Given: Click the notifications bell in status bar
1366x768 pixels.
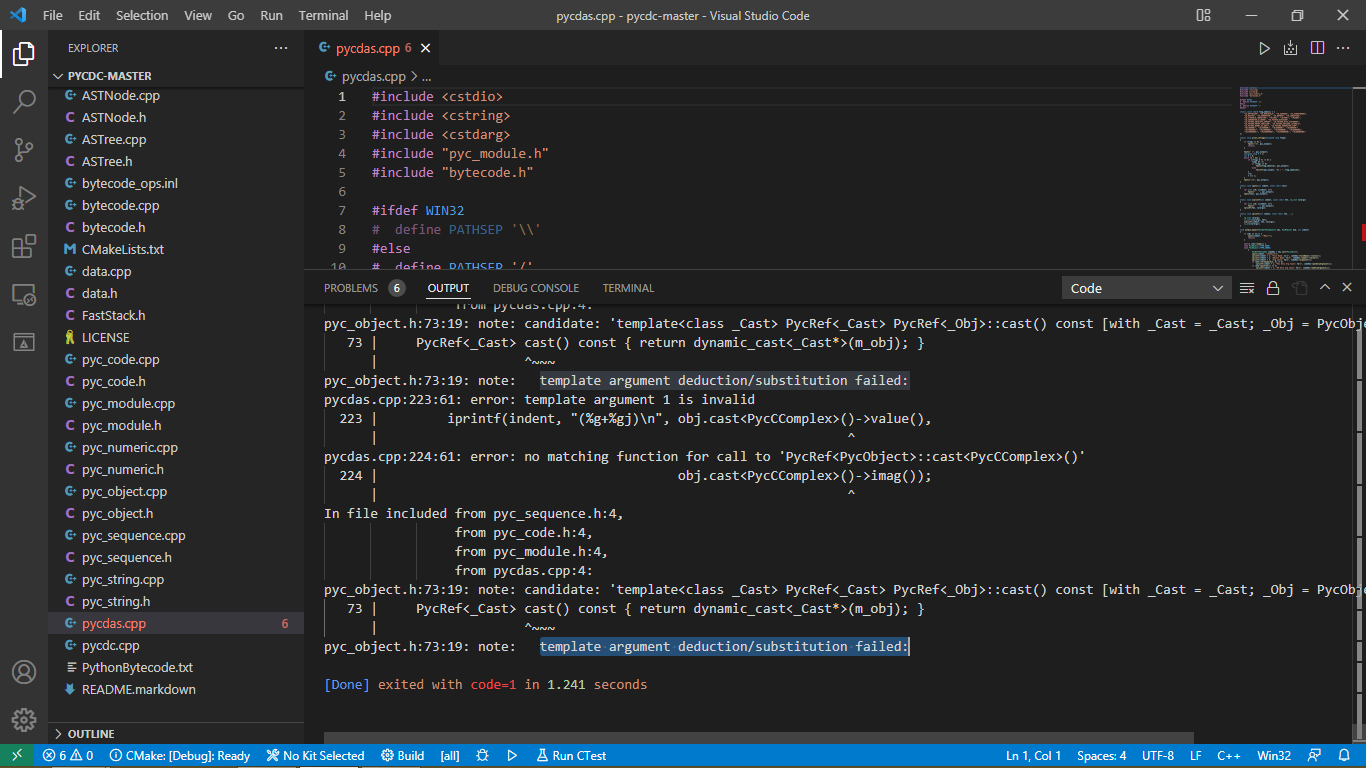Looking at the screenshot, I should pyautogui.click(x=1343, y=756).
